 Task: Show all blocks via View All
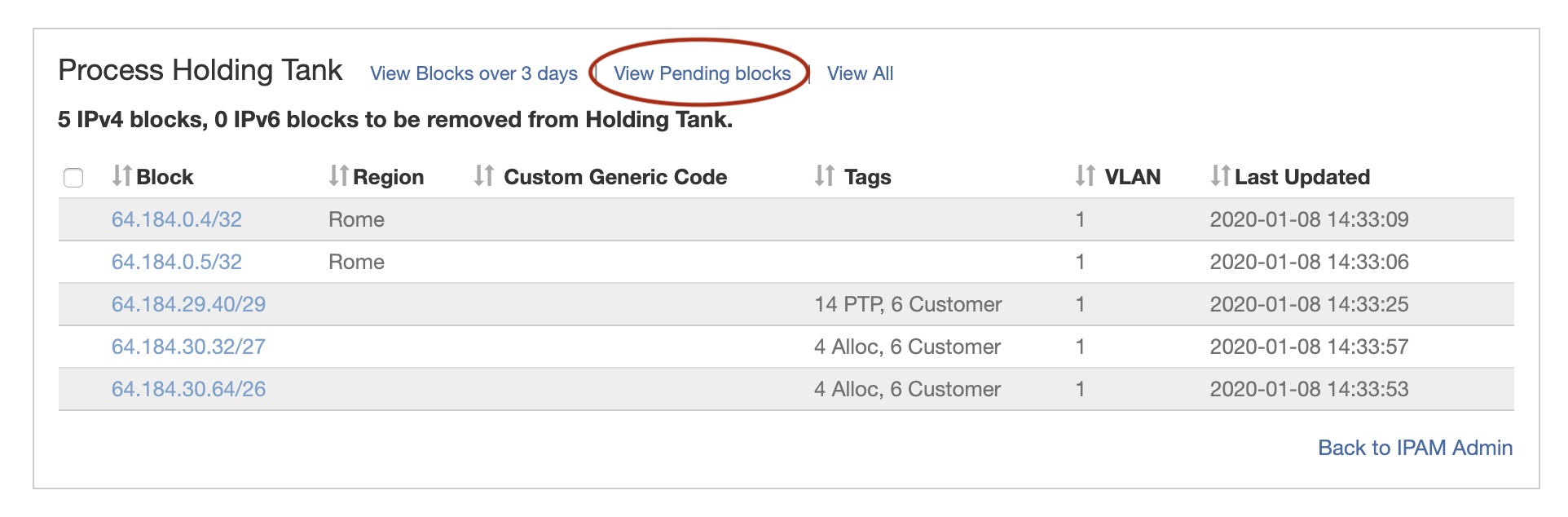click(860, 73)
